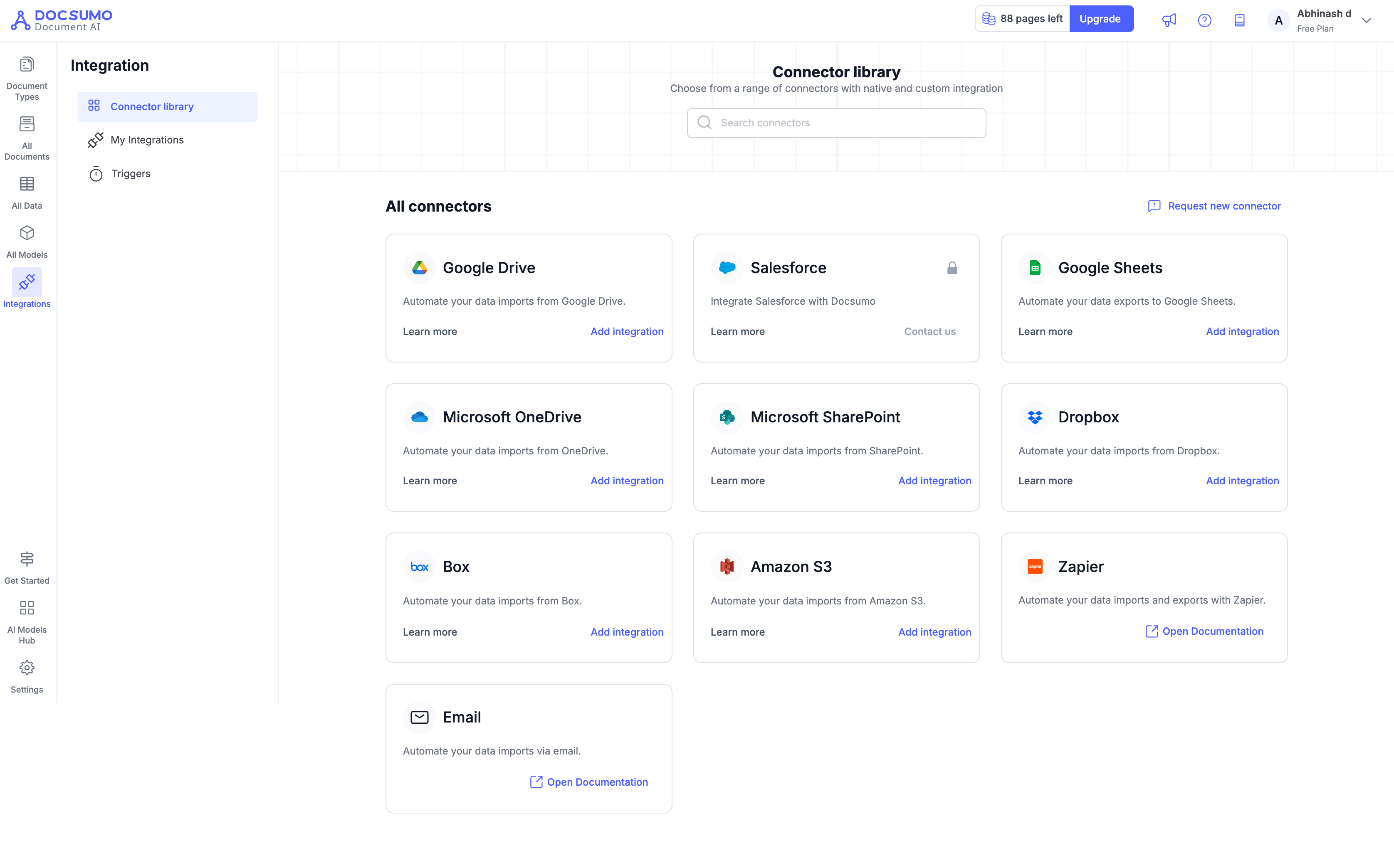This screenshot has width=1394, height=868.
Task: Click the Upgrade button
Action: pyautogui.click(x=1101, y=19)
